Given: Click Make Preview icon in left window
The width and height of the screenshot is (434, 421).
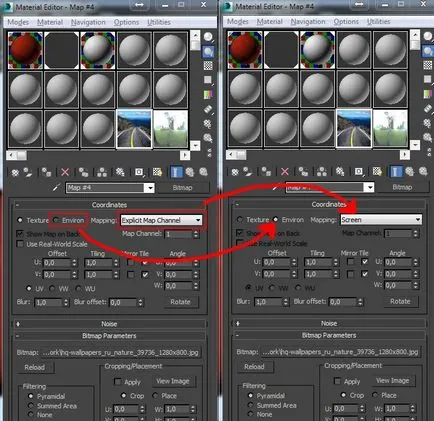Looking at the screenshot, I should point(208,109).
